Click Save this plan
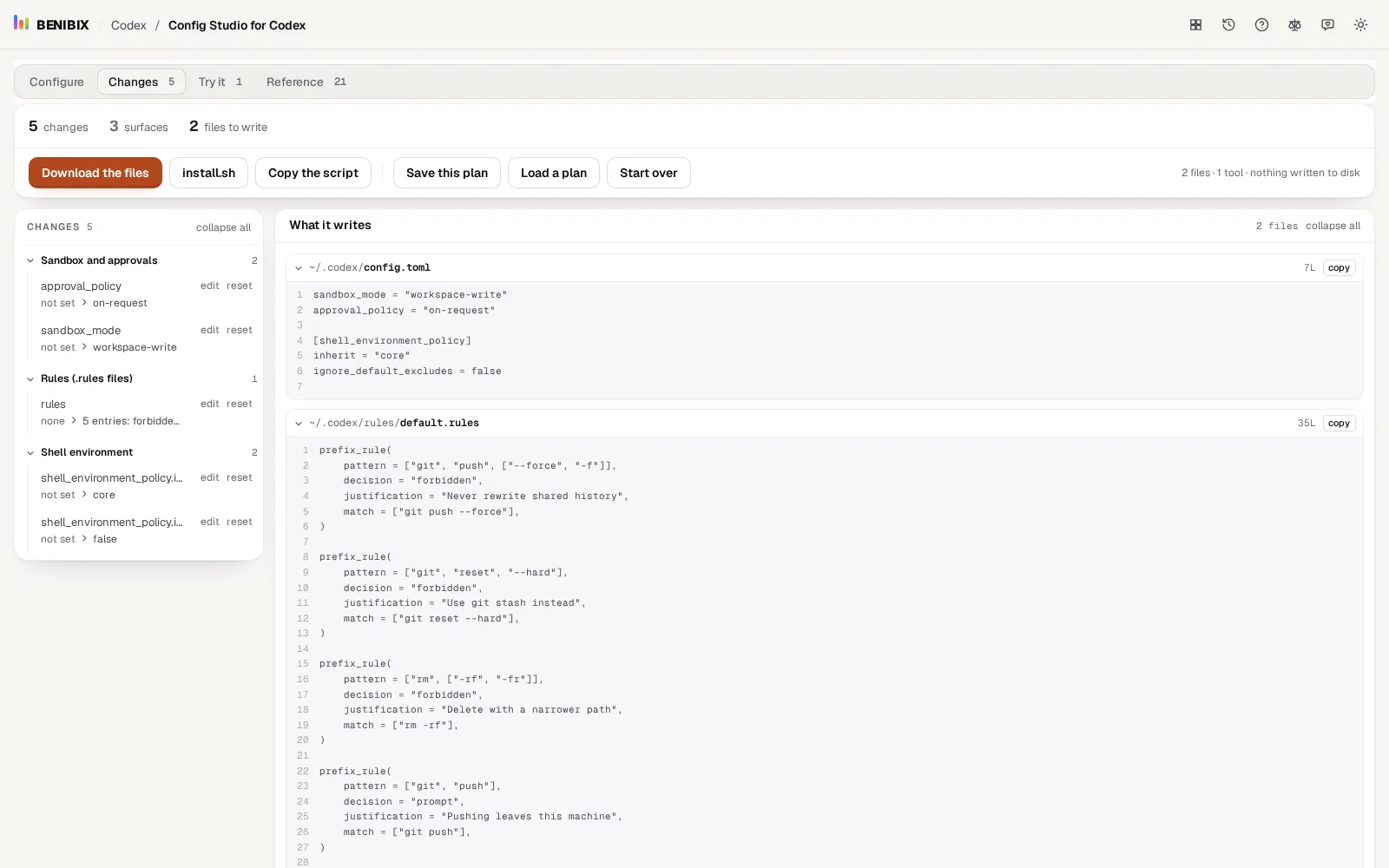The image size is (1389, 868). (447, 173)
